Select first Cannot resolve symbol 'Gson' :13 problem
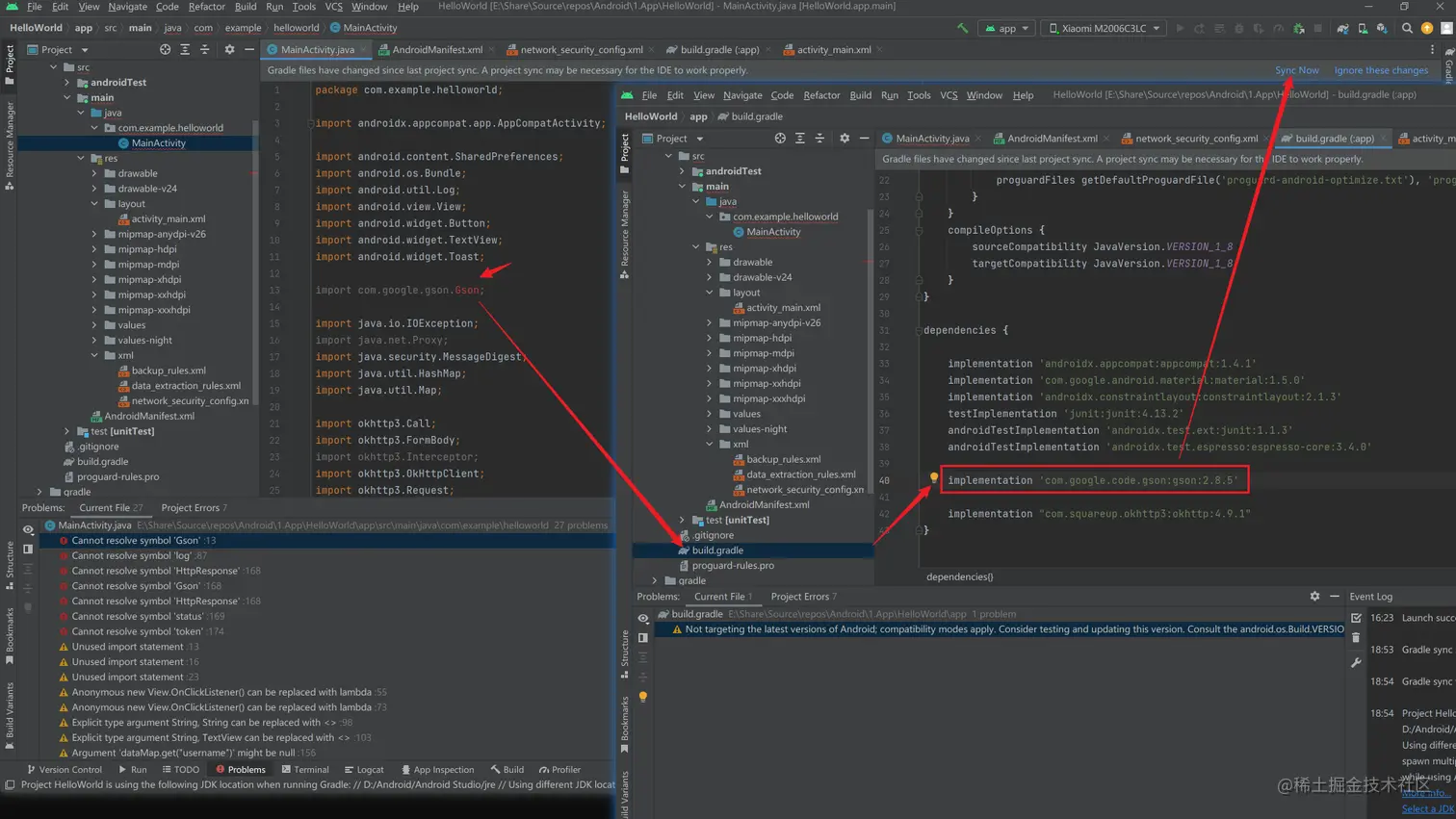The height and width of the screenshot is (819, 1456). (x=324, y=541)
